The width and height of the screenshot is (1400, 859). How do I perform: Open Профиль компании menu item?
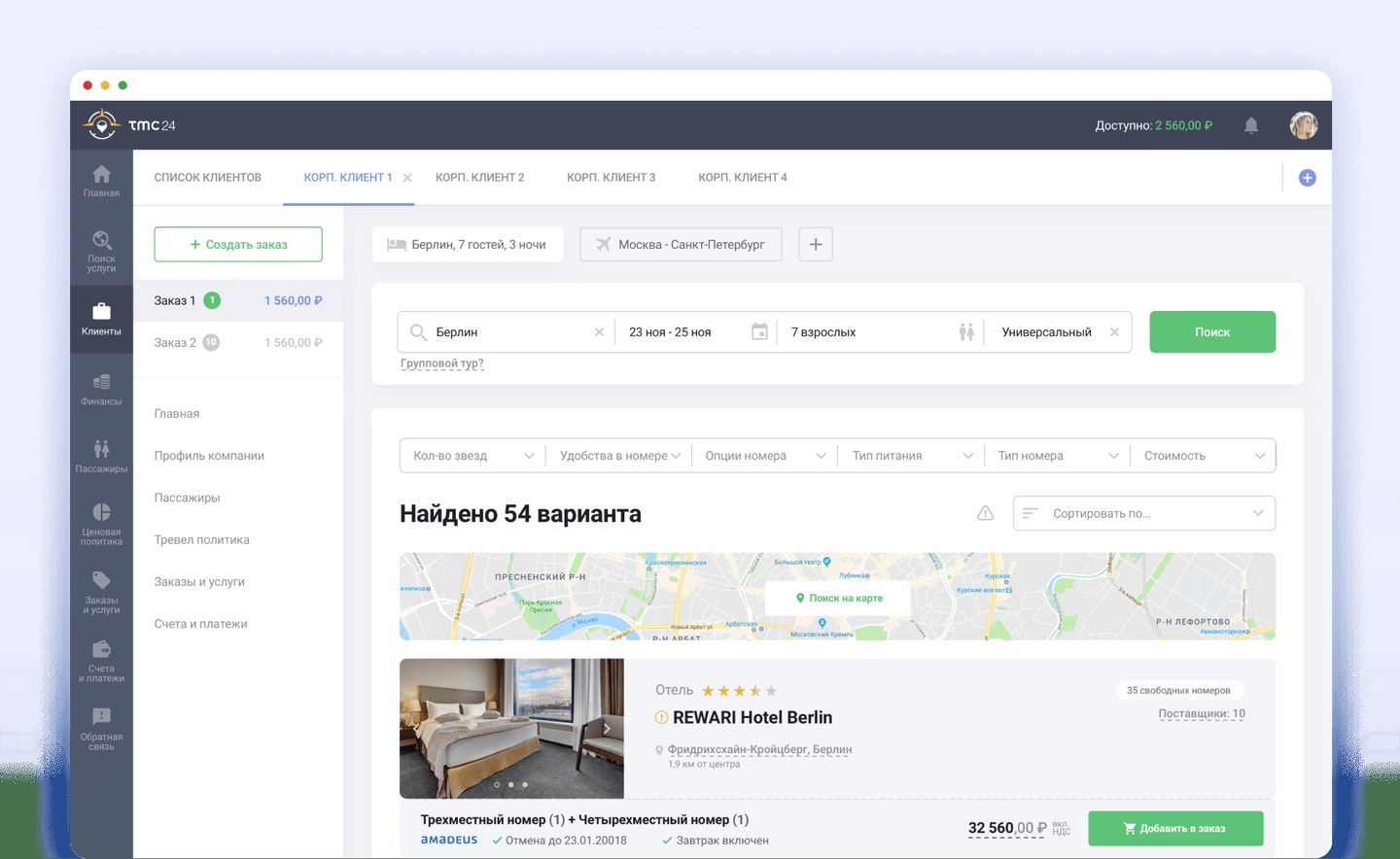click(x=209, y=456)
